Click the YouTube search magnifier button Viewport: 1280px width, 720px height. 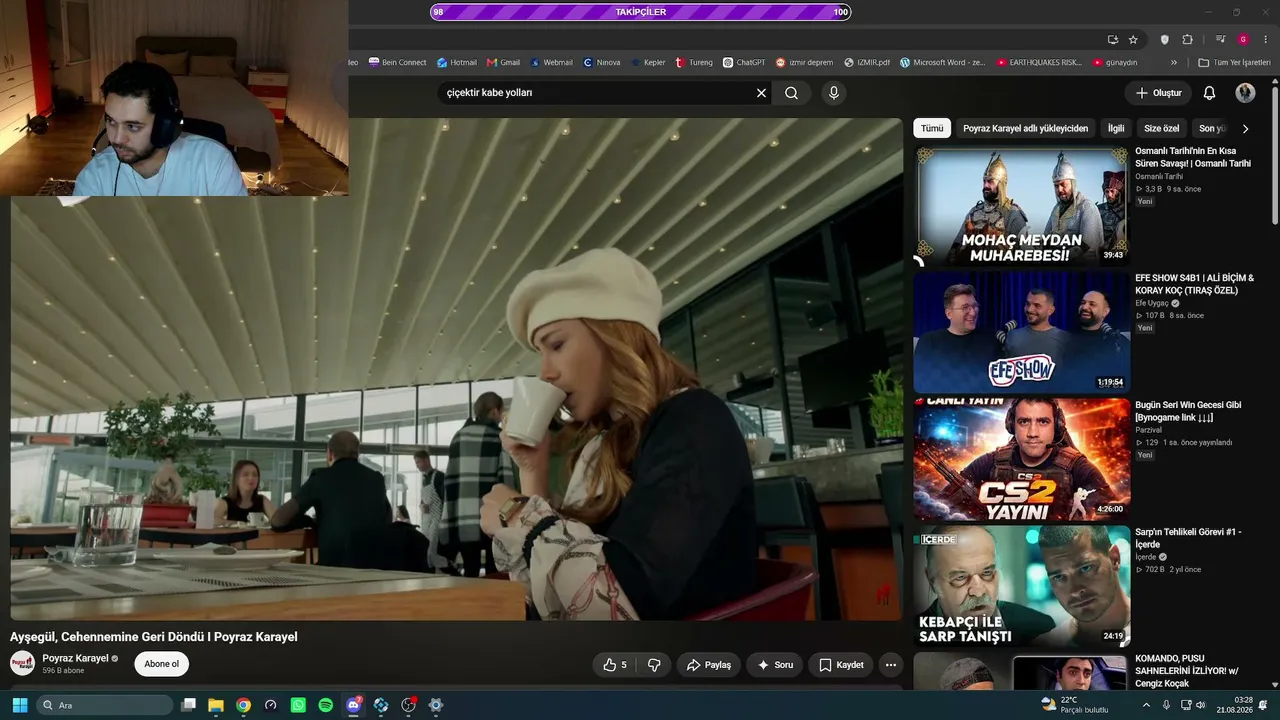(791, 93)
